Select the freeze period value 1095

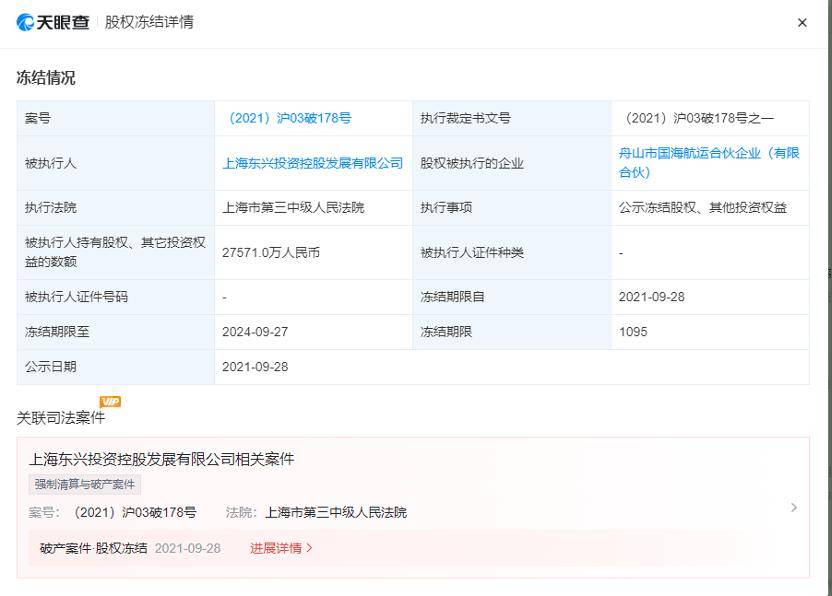coord(633,332)
